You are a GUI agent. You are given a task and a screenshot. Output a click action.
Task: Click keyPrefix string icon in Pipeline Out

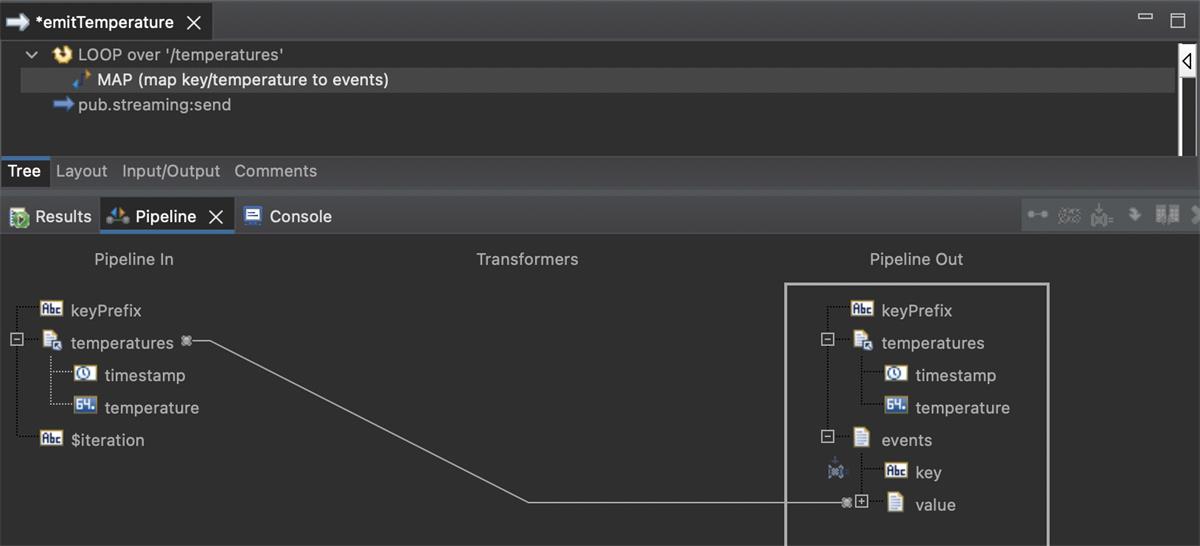[x=863, y=309]
